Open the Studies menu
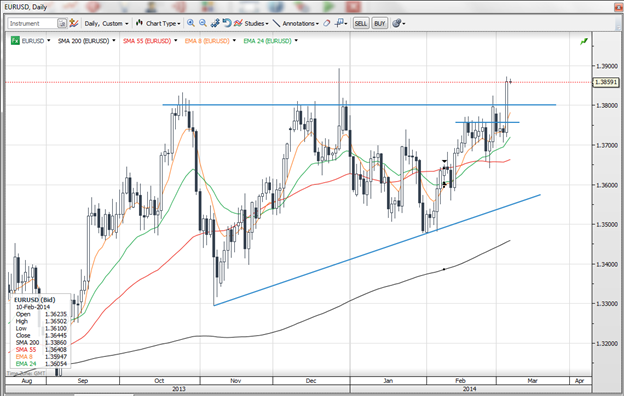624x396 pixels. 251,23
